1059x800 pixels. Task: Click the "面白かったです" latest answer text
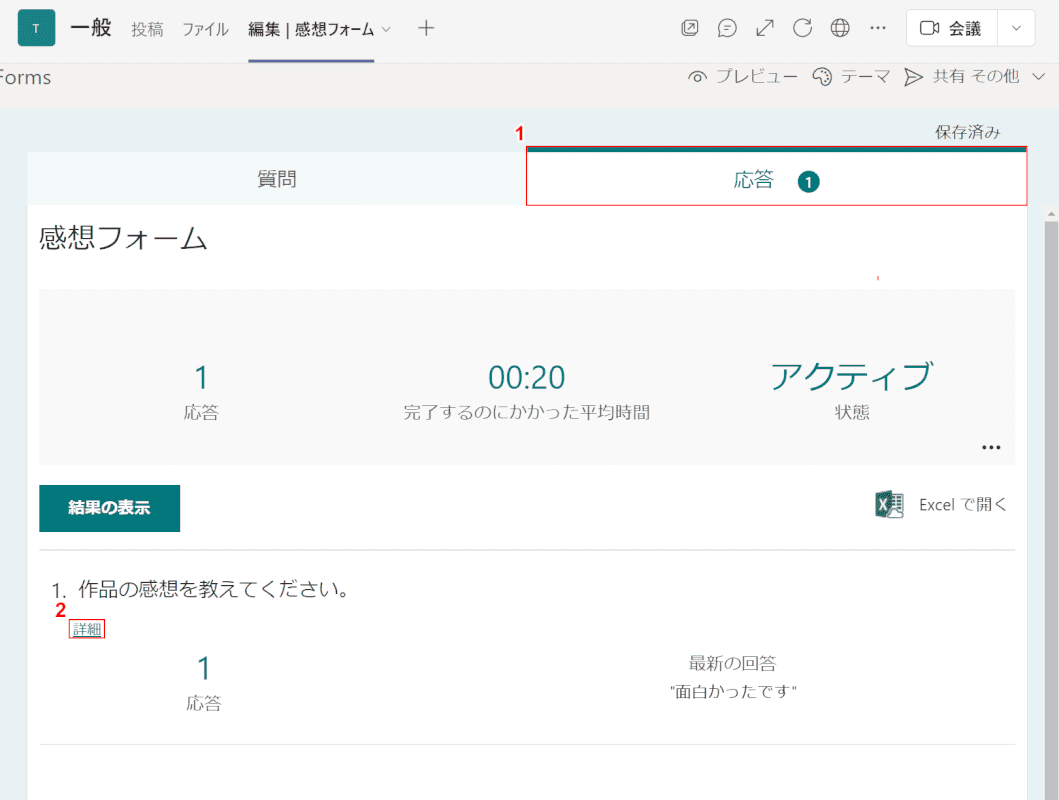pos(733,691)
